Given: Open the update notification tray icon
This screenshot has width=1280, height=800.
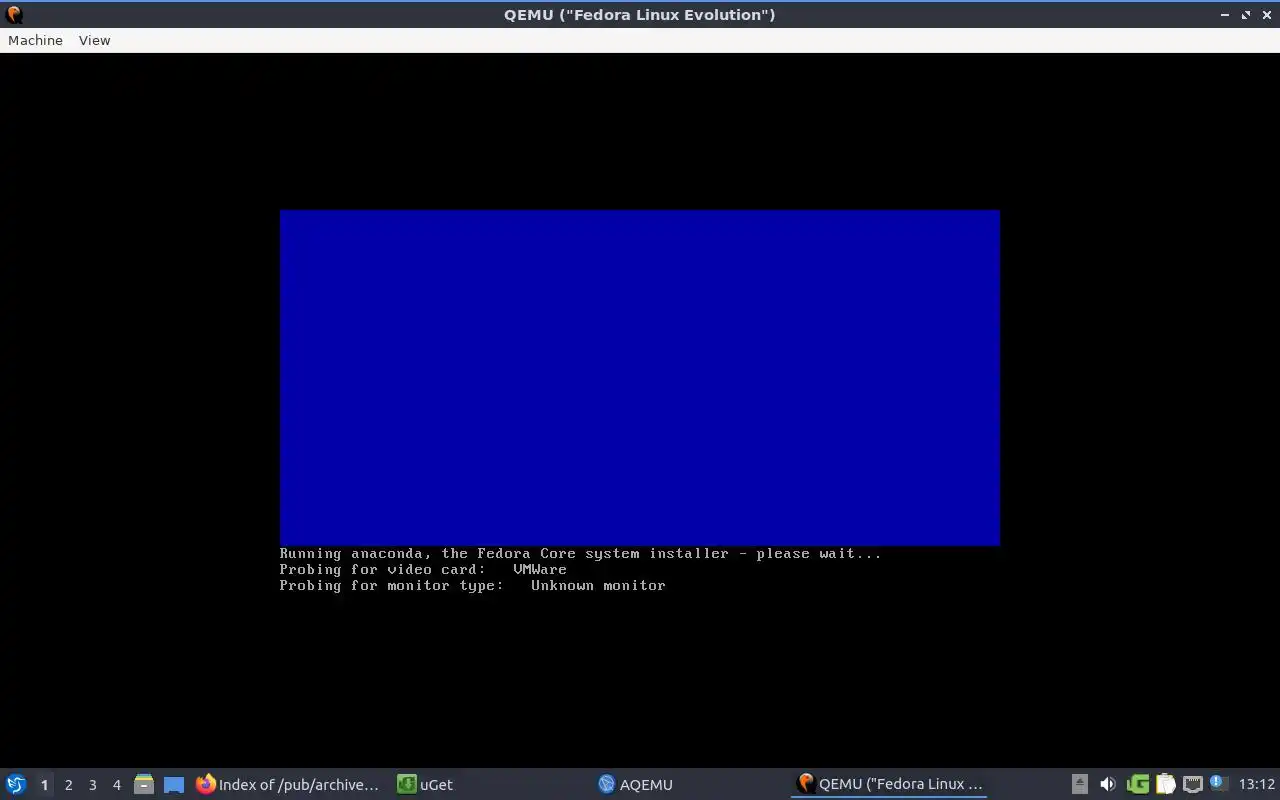Looking at the screenshot, I should coord(1218,783).
